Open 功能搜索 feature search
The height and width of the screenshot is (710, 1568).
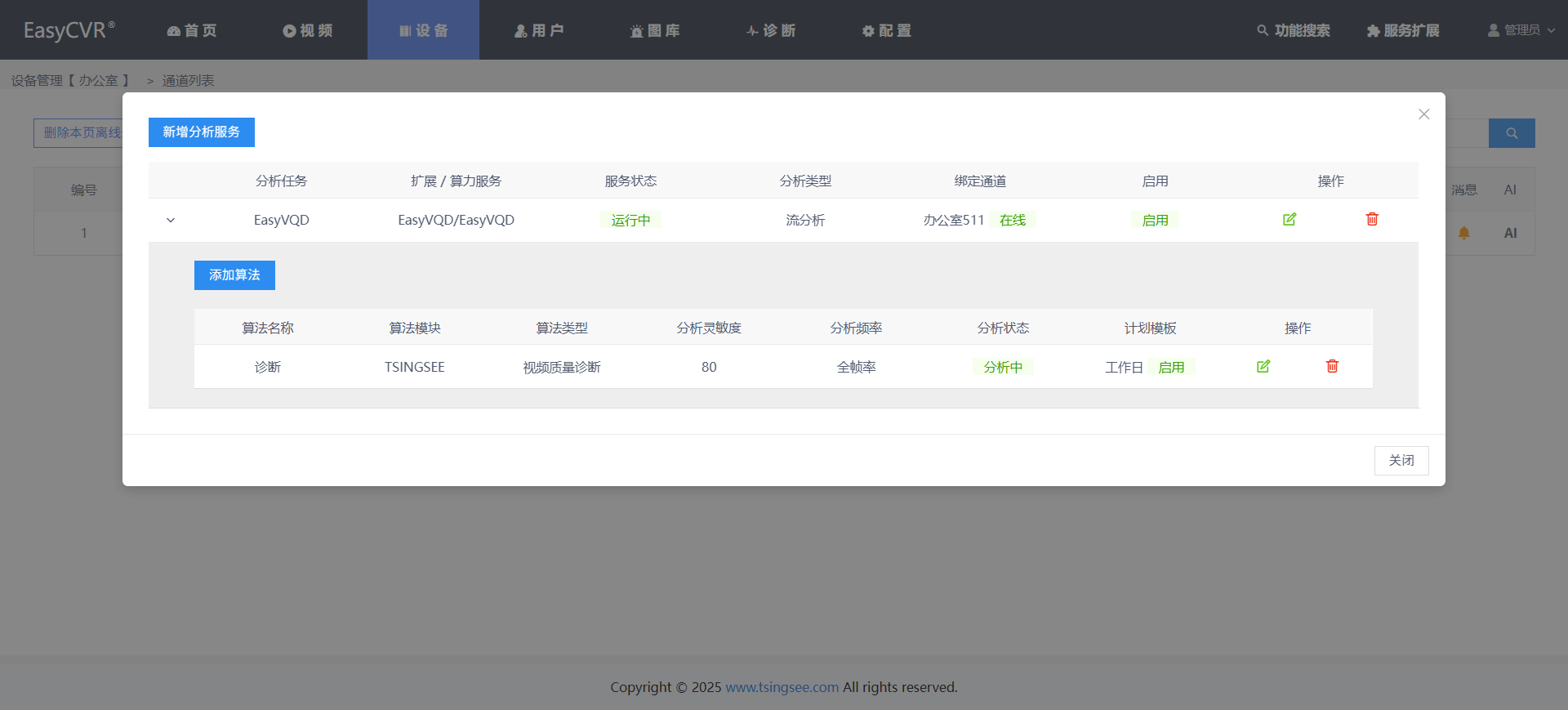tap(1294, 30)
